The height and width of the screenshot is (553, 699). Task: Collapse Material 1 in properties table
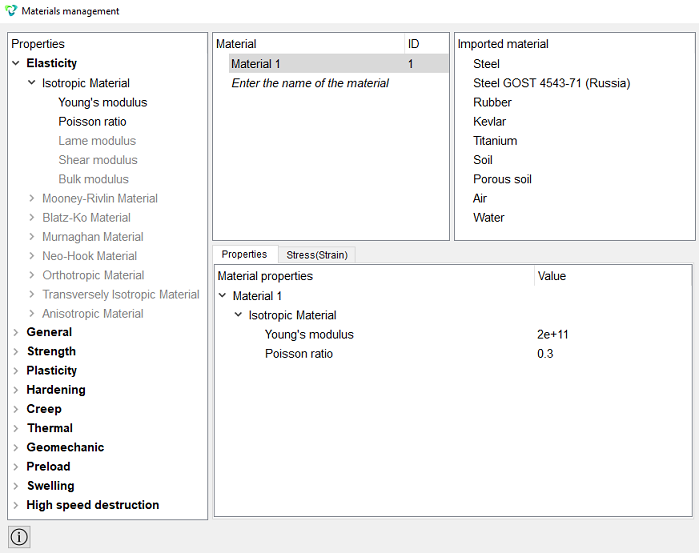[222, 296]
